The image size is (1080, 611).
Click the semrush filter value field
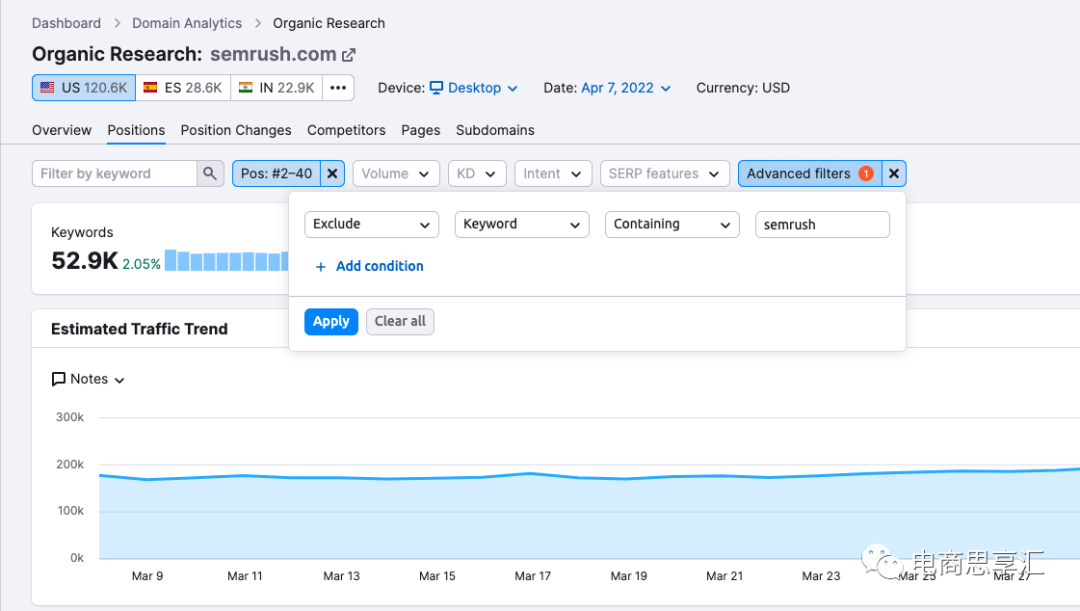pyautogui.click(x=822, y=225)
